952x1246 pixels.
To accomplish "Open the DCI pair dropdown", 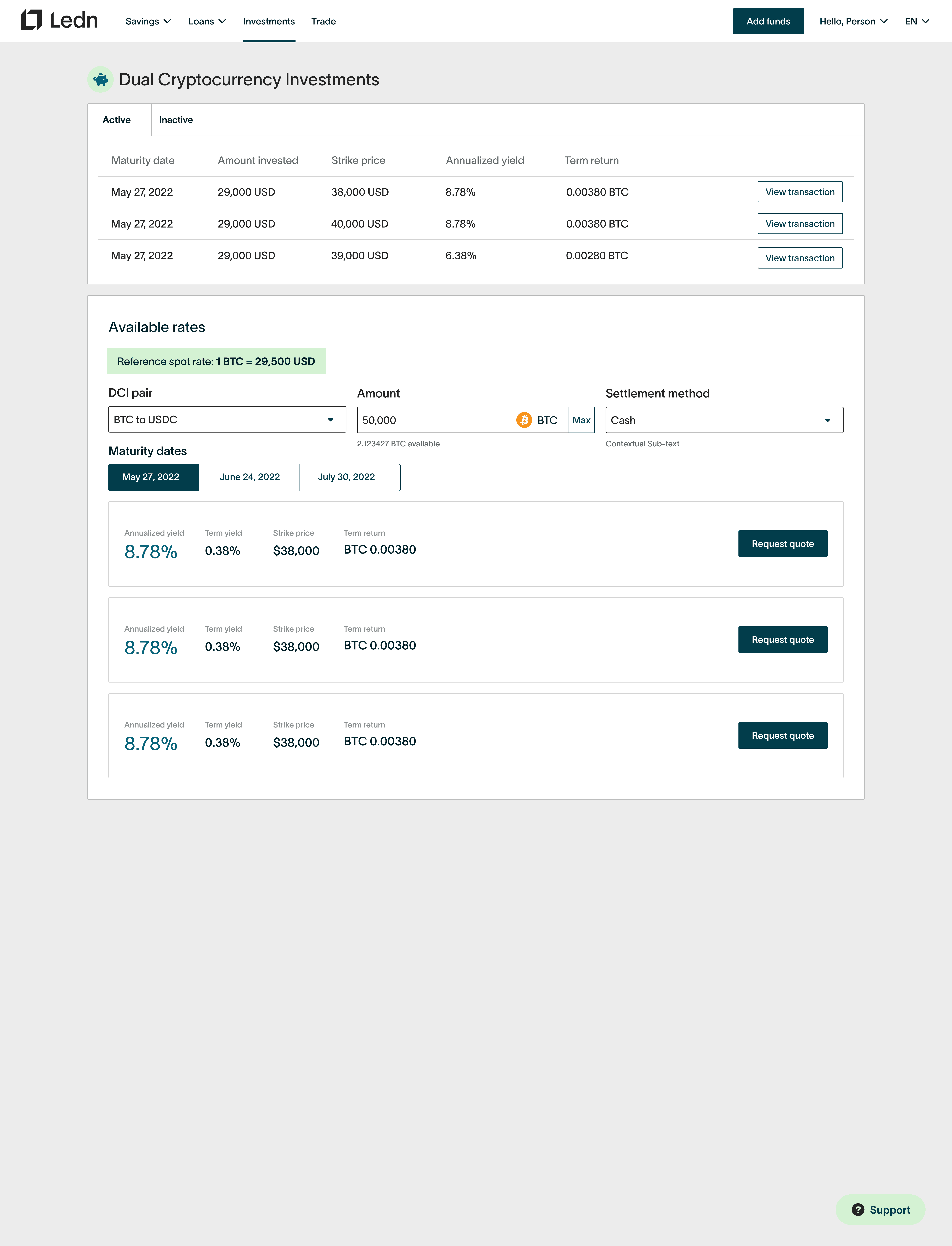I will pos(227,419).
